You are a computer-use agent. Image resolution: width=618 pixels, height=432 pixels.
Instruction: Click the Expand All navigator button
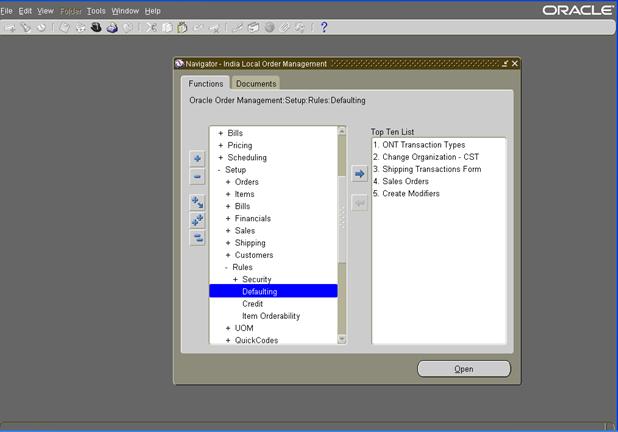pos(197,220)
